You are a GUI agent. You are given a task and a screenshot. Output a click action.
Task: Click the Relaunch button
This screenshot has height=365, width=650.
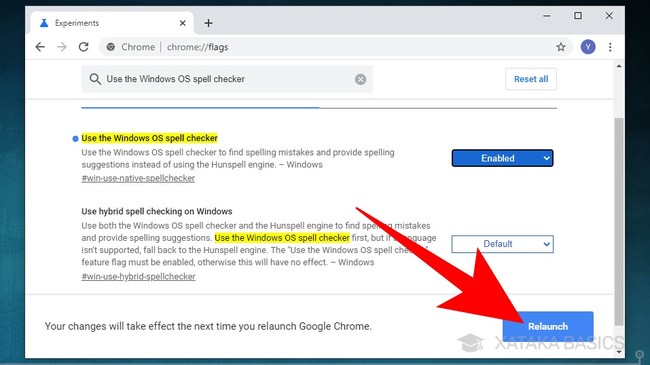[548, 326]
